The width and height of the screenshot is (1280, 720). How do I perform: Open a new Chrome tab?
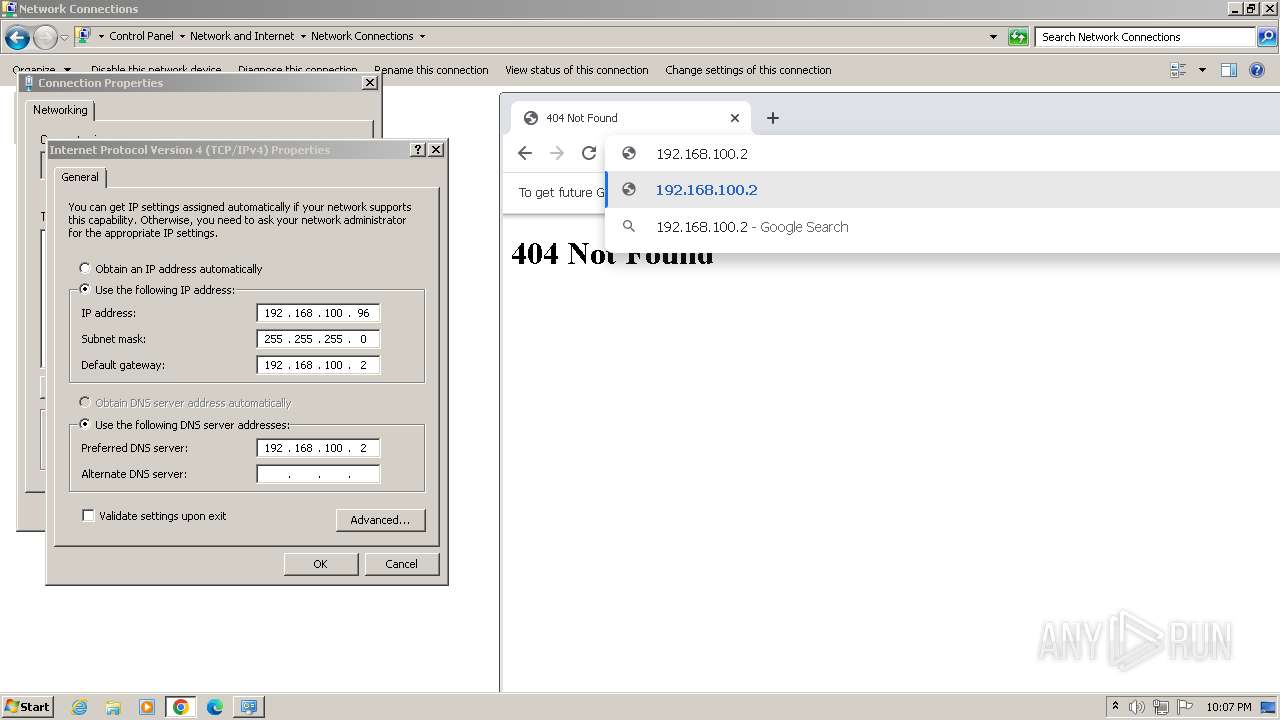pos(772,118)
